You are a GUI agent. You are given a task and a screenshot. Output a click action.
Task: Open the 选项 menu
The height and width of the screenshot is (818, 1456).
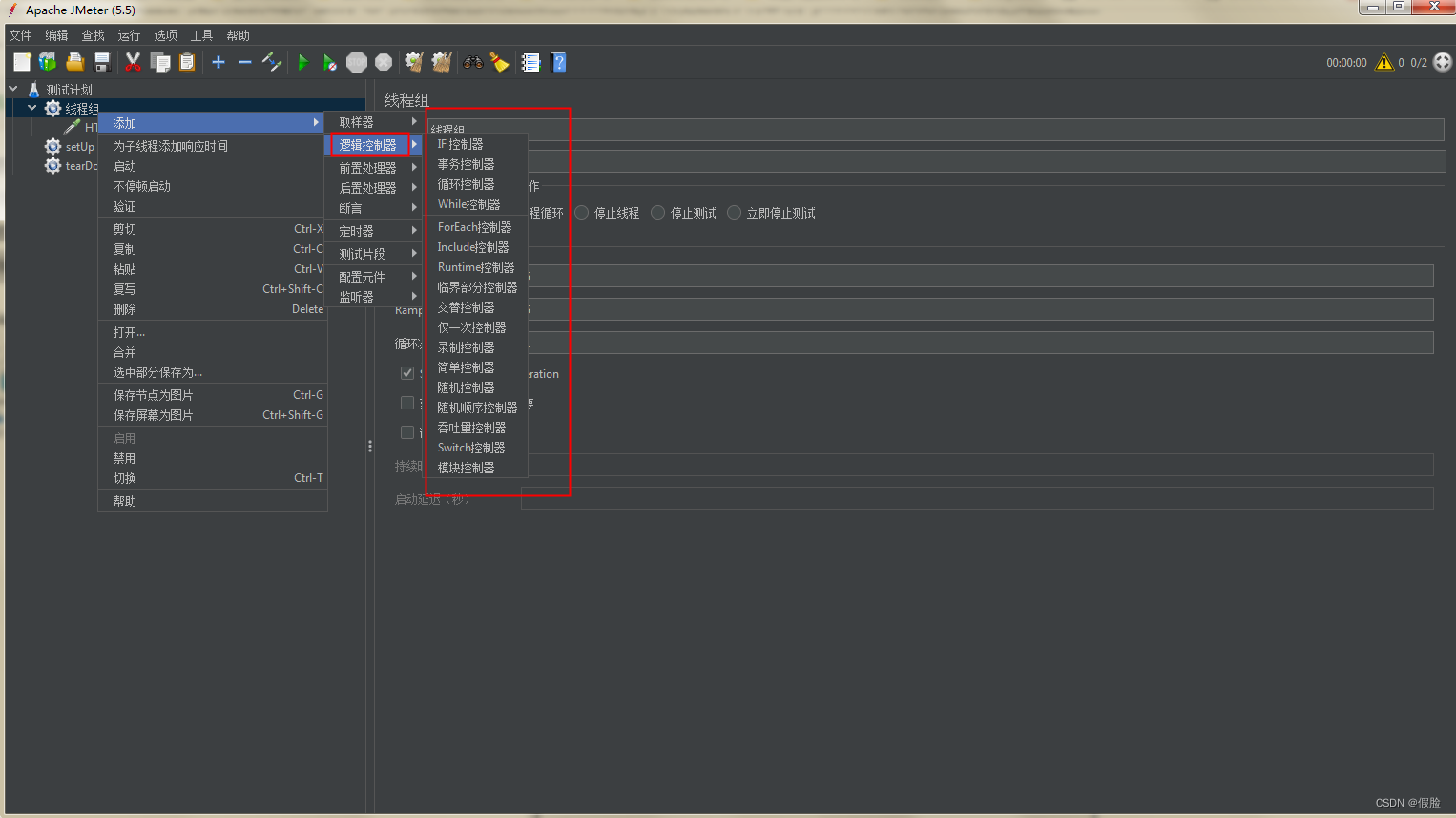(166, 35)
